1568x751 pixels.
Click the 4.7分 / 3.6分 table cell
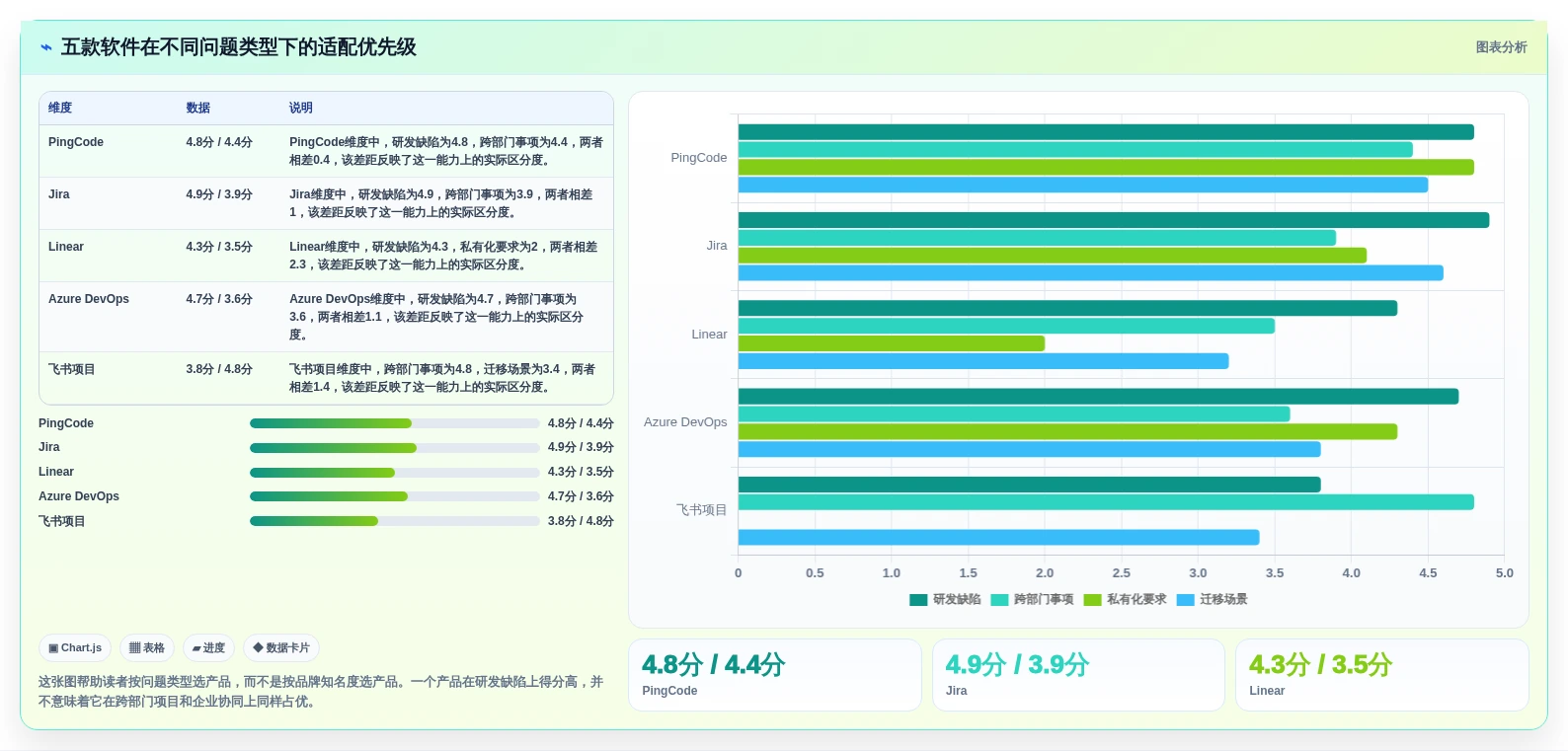219,299
